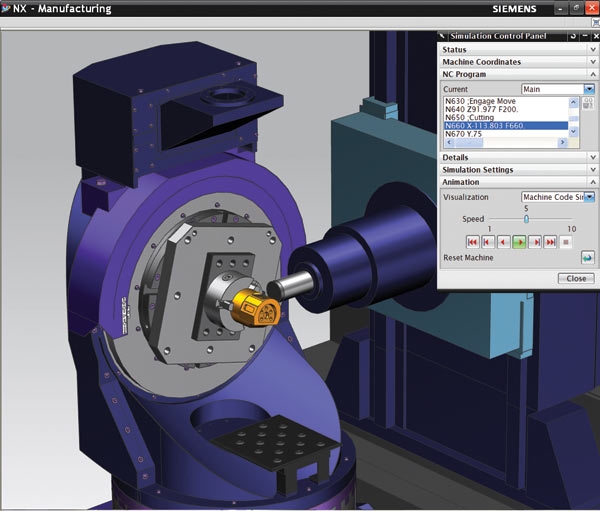The width and height of the screenshot is (600, 511).
Task: Expand the Machine Coordinates section
Action: click(x=592, y=62)
